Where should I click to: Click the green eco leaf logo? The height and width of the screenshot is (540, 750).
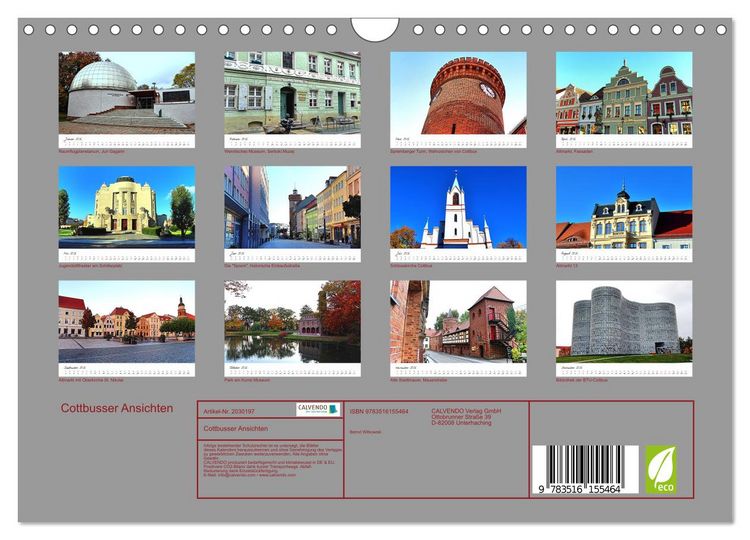(661, 470)
